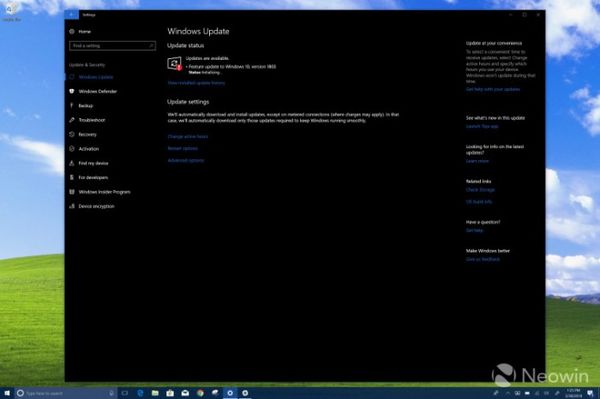Open Backup settings
Screen dimensions: 600x399
(86, 106)
